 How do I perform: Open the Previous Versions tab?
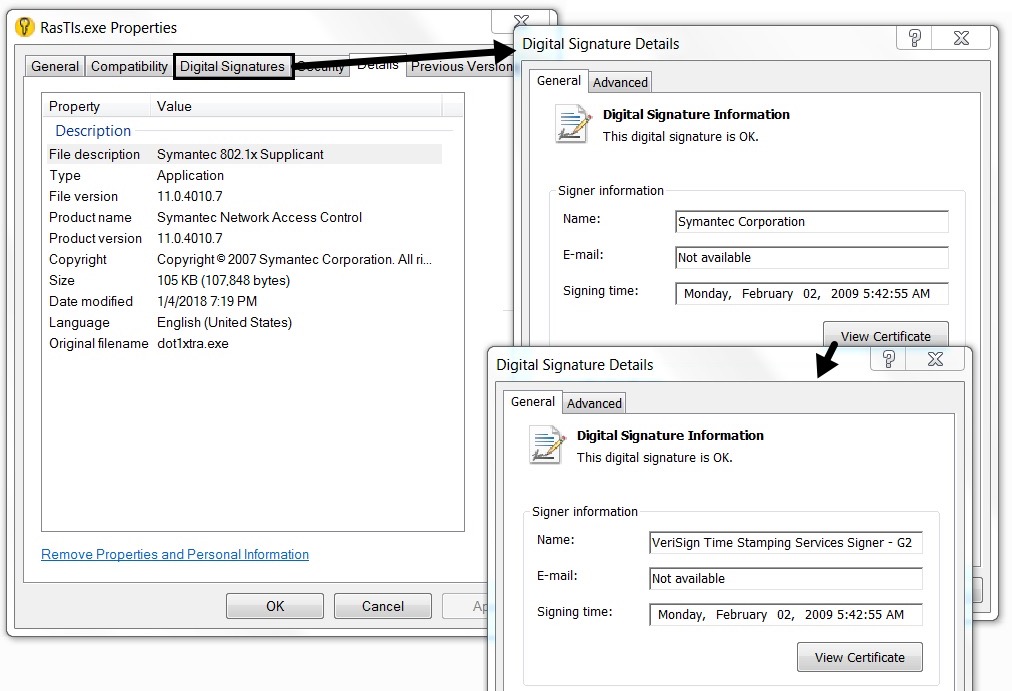click(461, 66)
